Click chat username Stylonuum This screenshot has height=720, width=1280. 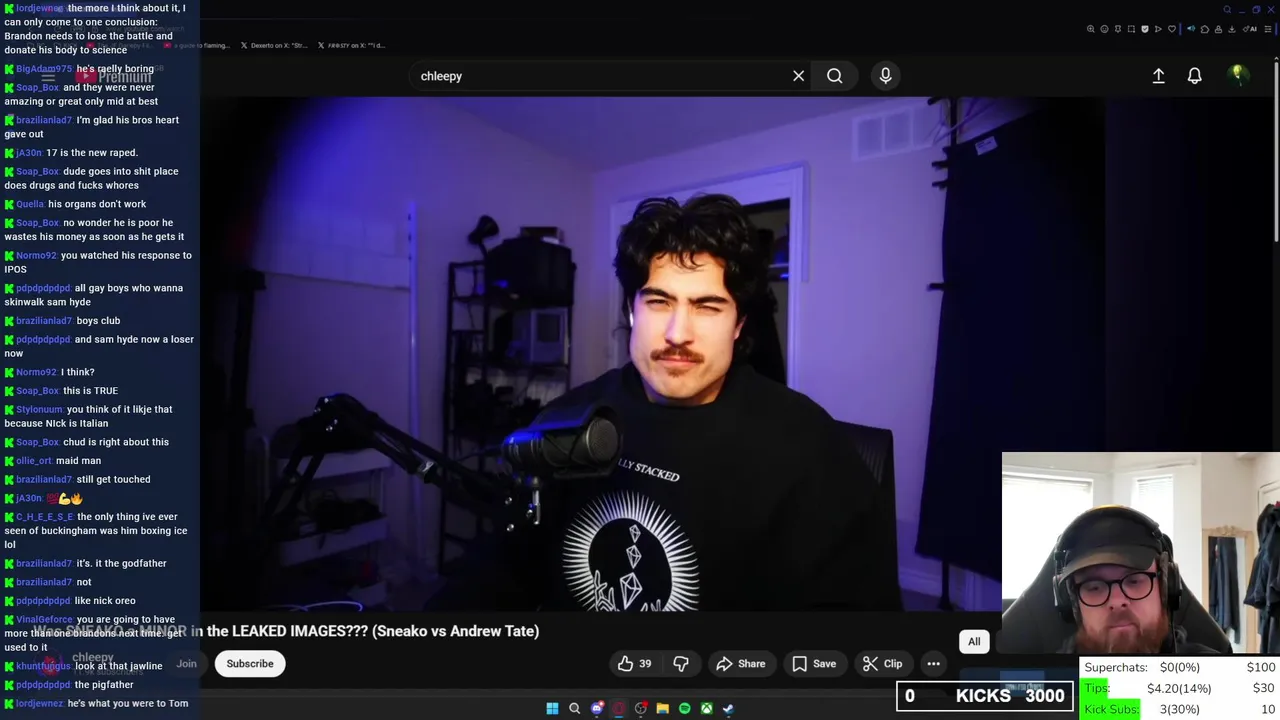tap(39, 410)
